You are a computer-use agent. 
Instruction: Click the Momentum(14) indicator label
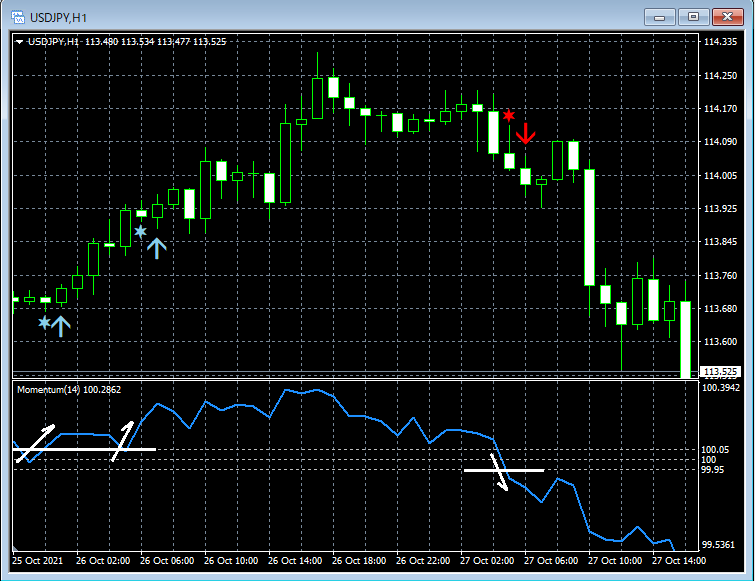(x=69, y=390)
